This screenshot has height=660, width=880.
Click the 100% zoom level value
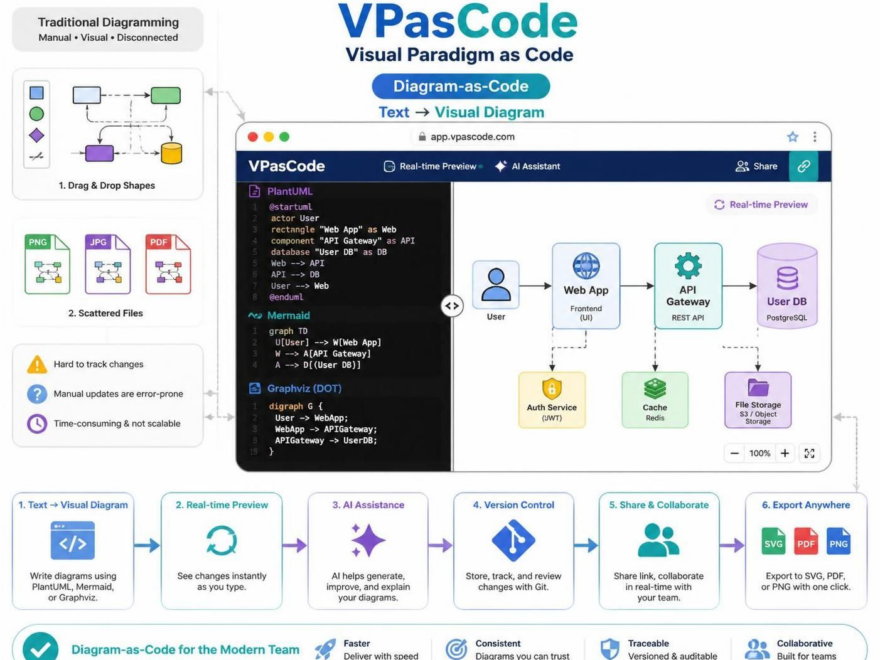[760, 453]
